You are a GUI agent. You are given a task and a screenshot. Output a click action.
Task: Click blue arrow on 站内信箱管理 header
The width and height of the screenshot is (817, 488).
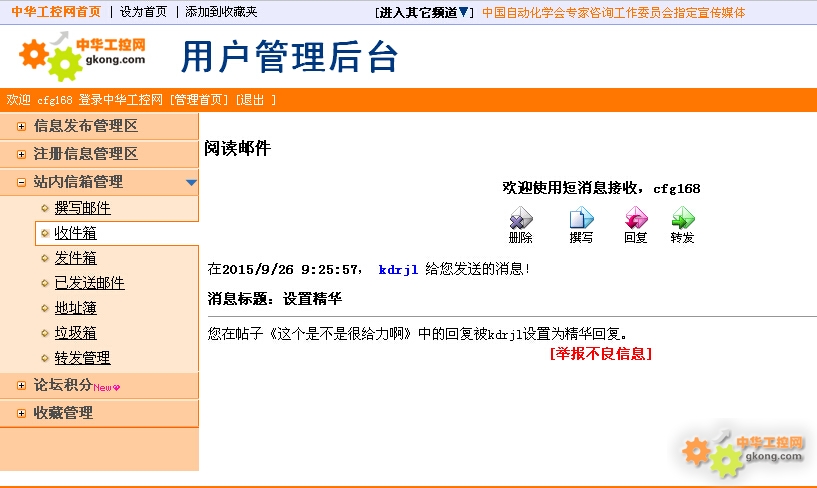(x=191, y=182)
